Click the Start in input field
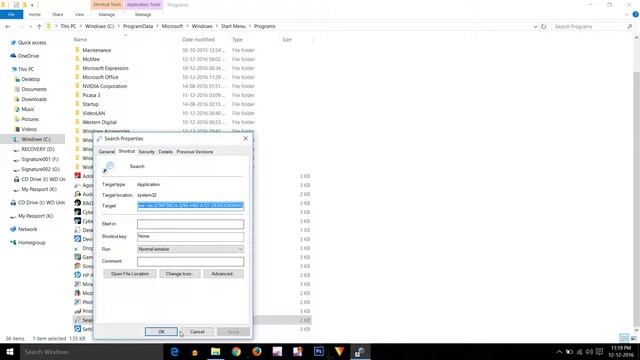Image resolution: width=640 pixels, height=360 pixels. (190, 224)
